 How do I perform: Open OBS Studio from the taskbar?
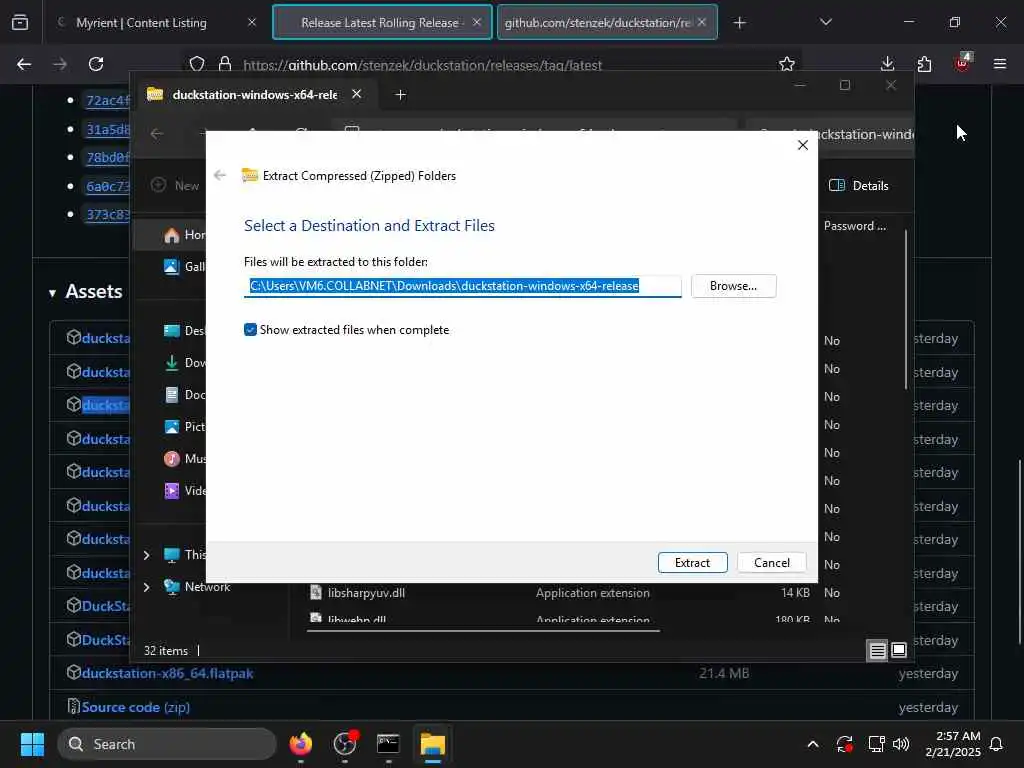coord(345,744)
